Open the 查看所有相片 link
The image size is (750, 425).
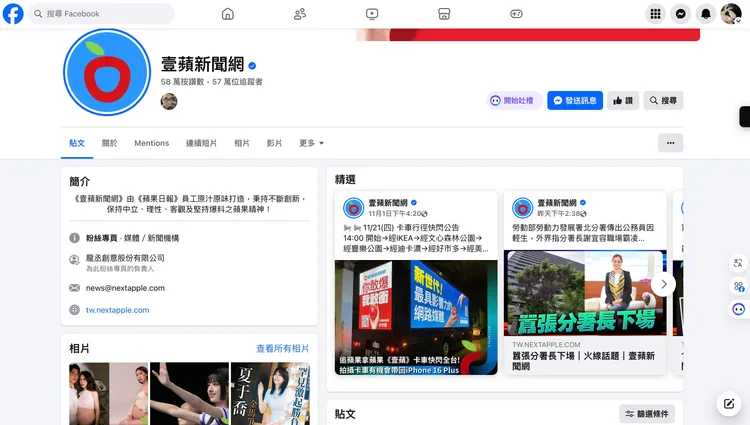[283, 349]
